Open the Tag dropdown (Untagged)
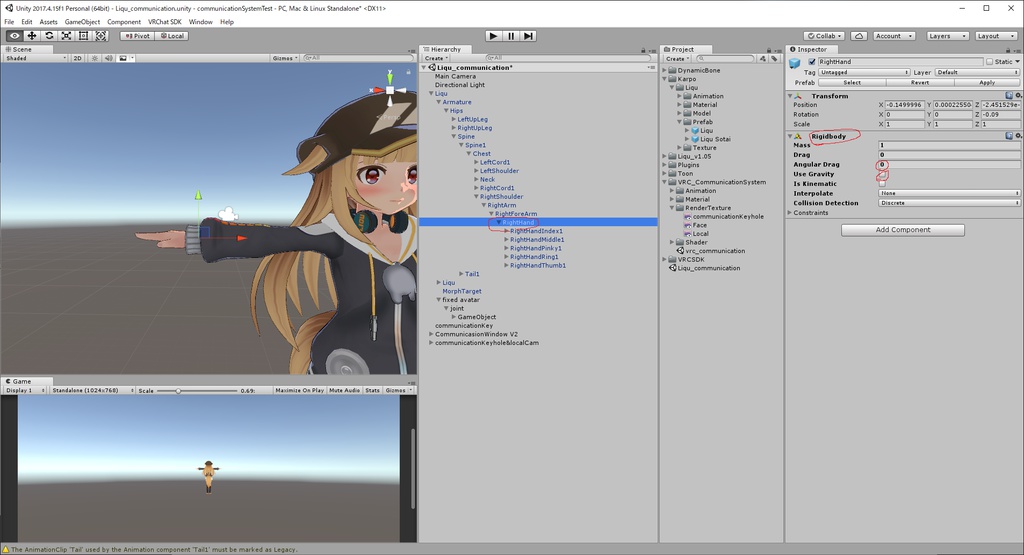The image size is (1024, 555). [864, 72]
